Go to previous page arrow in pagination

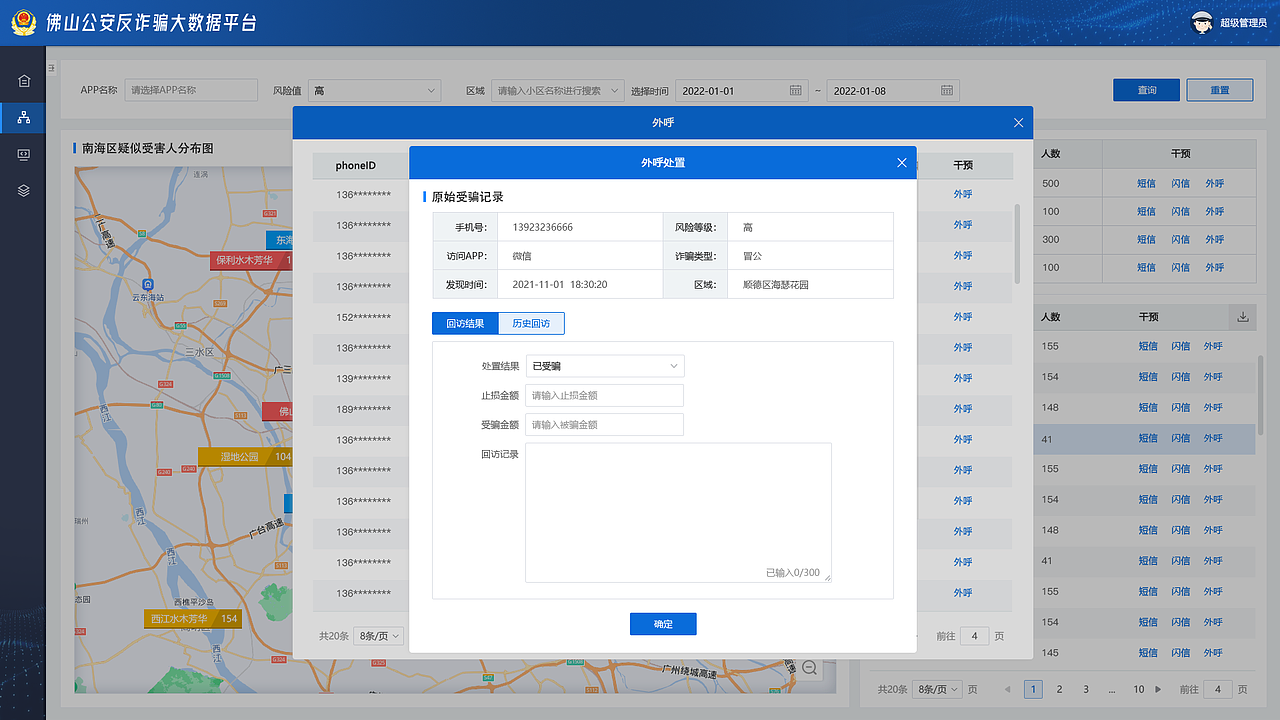pyautogui.click(x=1007, y=689)
